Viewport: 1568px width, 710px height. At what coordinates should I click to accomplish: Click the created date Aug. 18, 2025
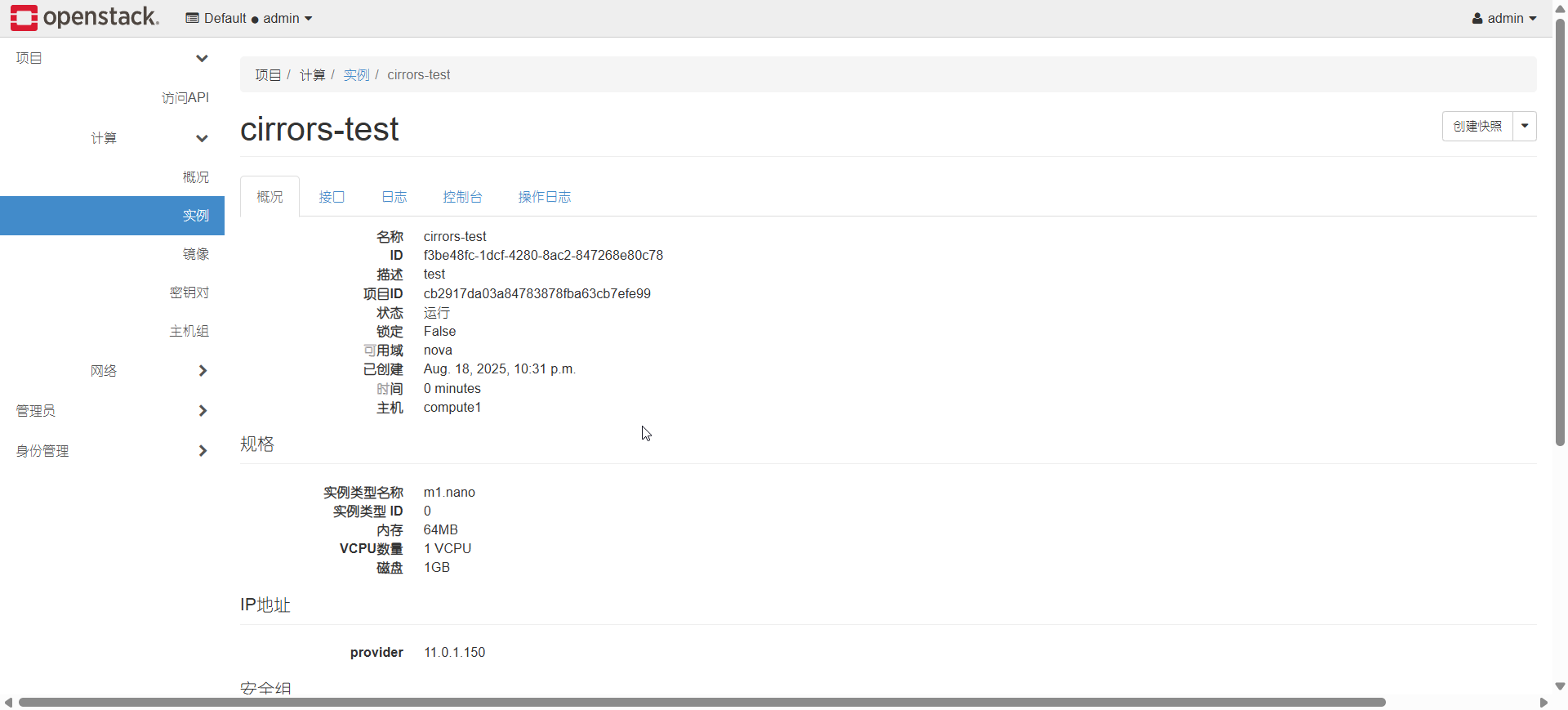coord(500,369)
